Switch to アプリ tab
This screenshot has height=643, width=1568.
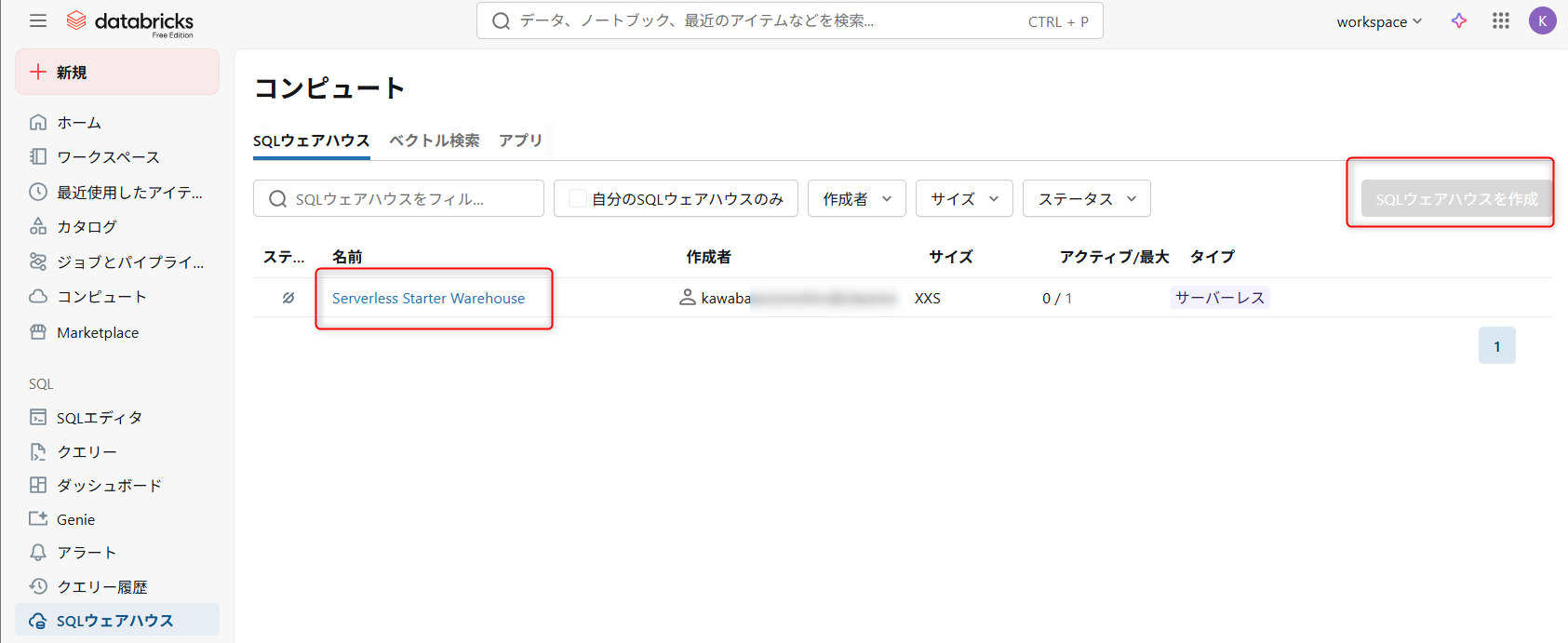[x=520, y=141]
